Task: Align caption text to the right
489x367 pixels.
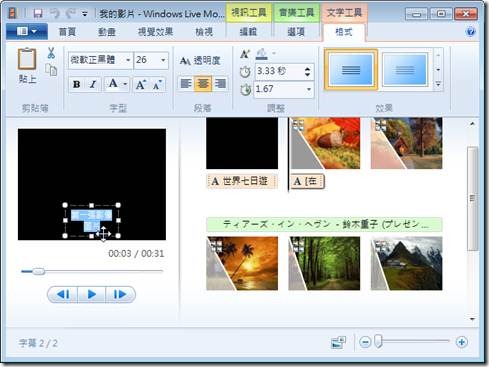Action: point(220,84)
